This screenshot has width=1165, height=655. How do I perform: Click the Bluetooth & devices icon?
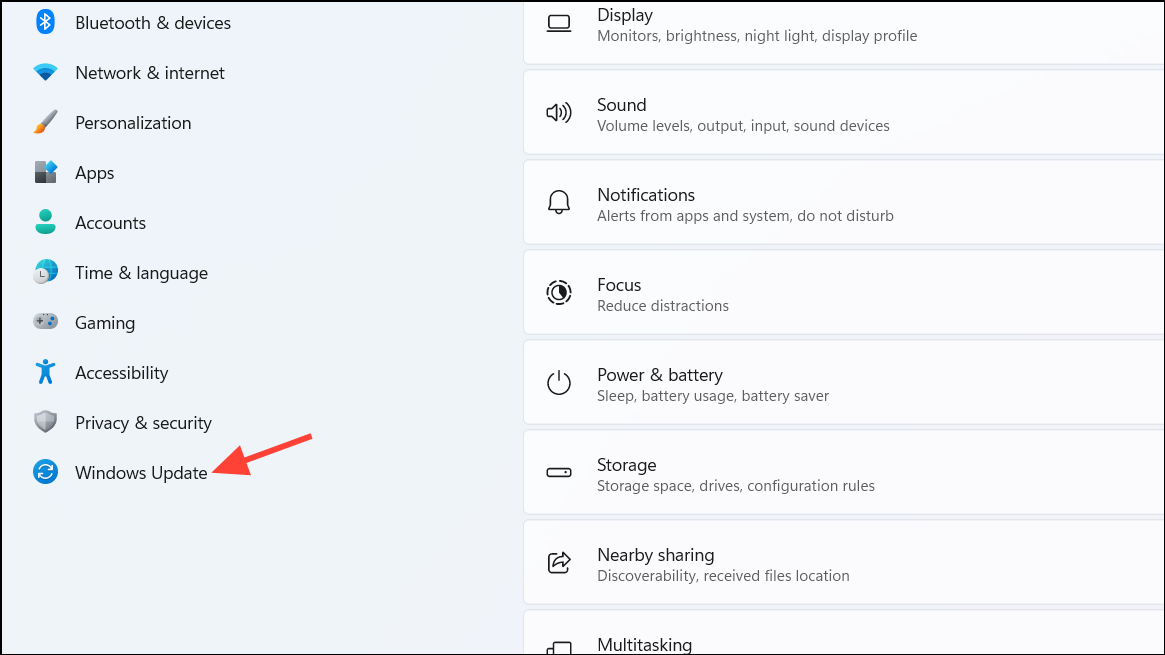45,21
